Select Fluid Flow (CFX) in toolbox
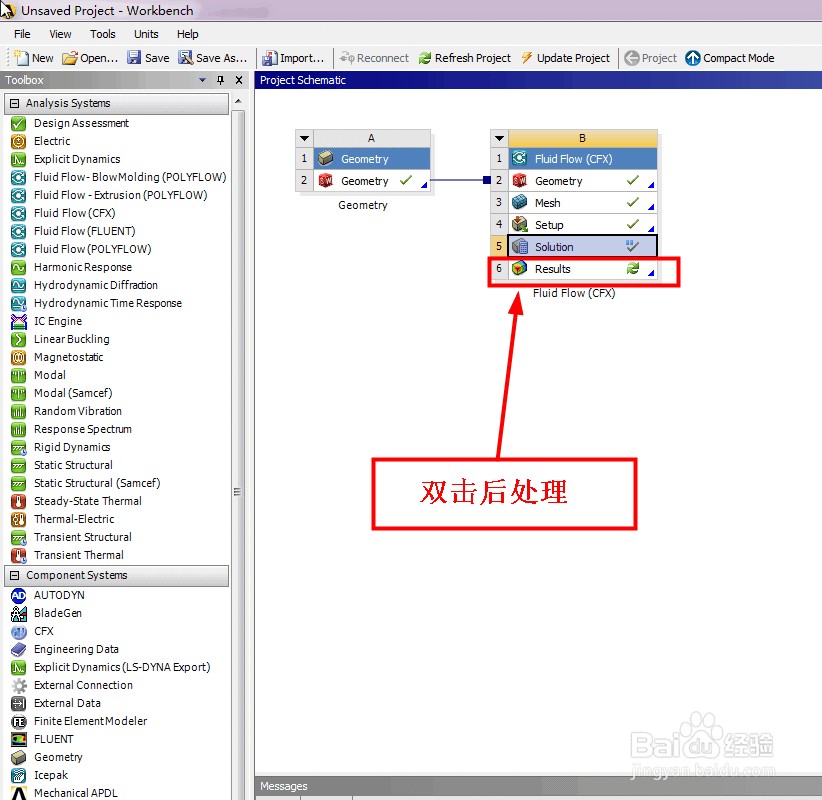The image size is (822, 800). 74,213
